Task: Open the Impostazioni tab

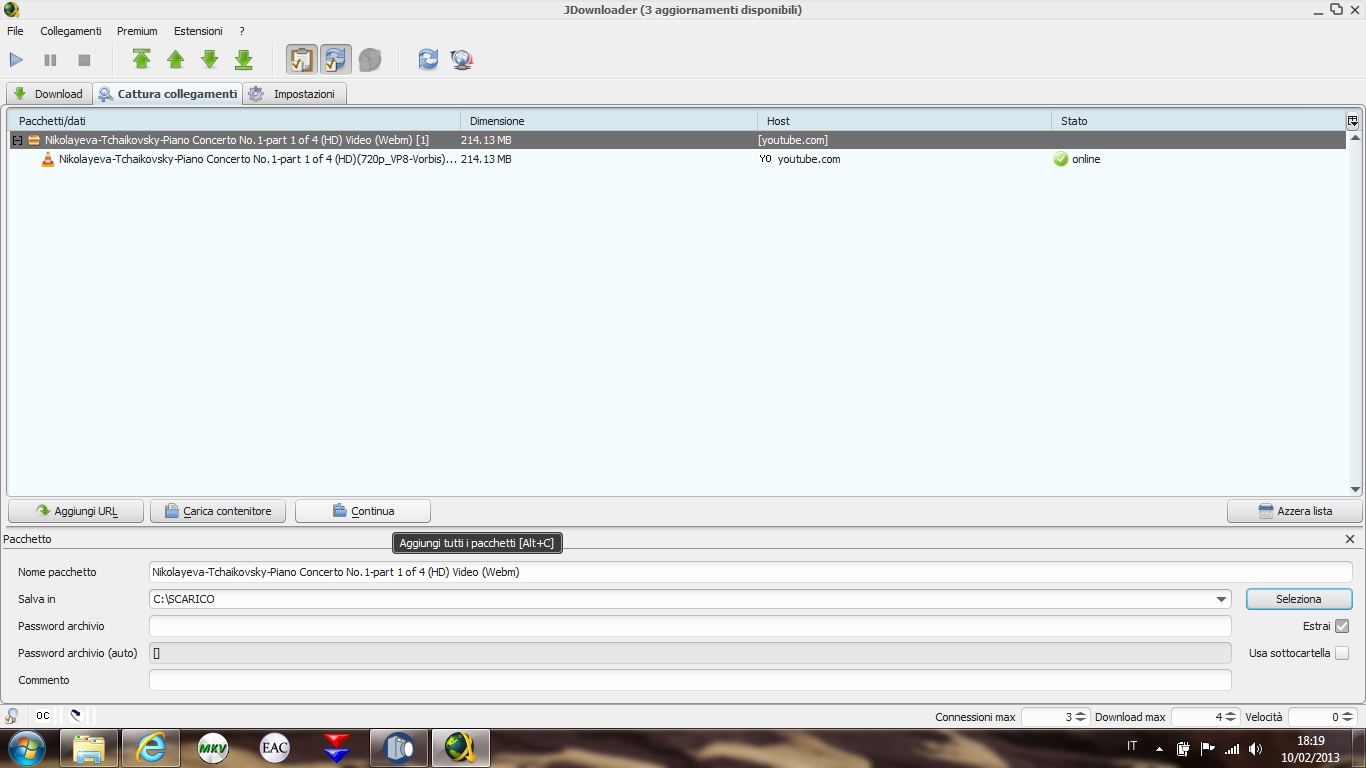Action: tap(295, 94)
